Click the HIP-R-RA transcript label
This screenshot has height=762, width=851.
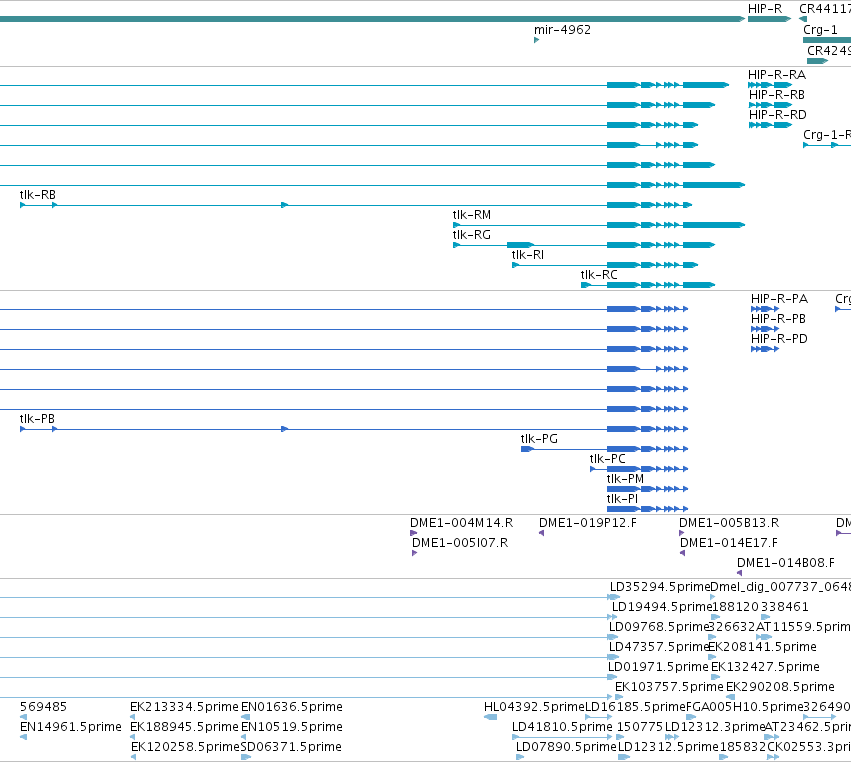click(x=777, y=74)
